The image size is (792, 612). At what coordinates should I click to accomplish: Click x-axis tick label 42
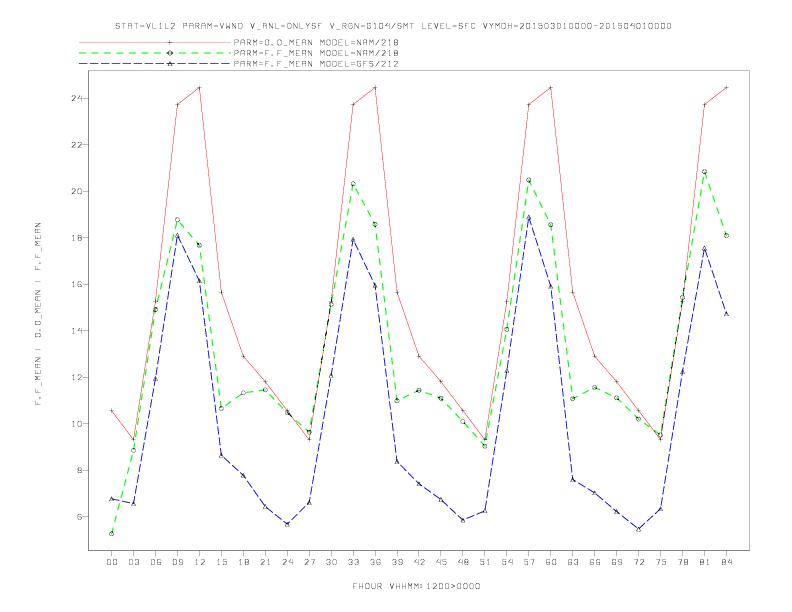pos(419,562)
